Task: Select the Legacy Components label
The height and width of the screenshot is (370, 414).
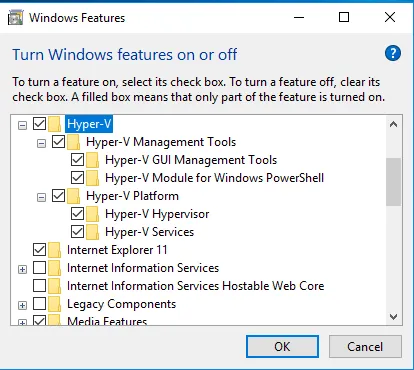Action: (121, 304)
